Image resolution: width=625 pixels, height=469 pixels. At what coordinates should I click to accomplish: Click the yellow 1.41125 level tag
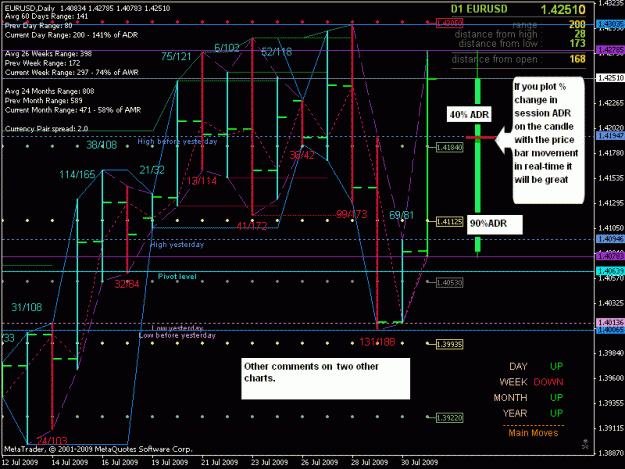pos(449,222)
